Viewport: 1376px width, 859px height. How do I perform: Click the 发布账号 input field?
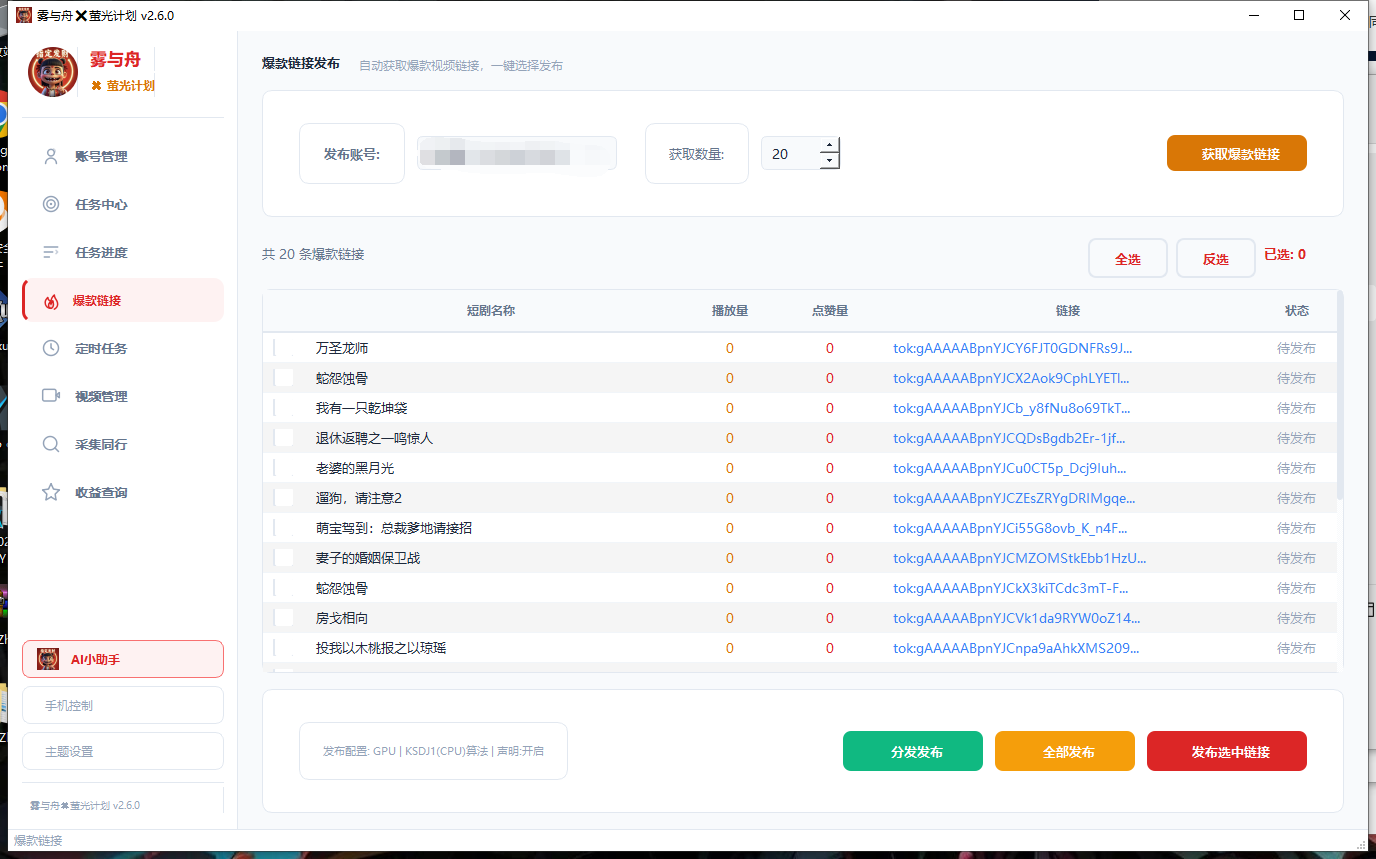pyautogui.click(x=516, y=153)
